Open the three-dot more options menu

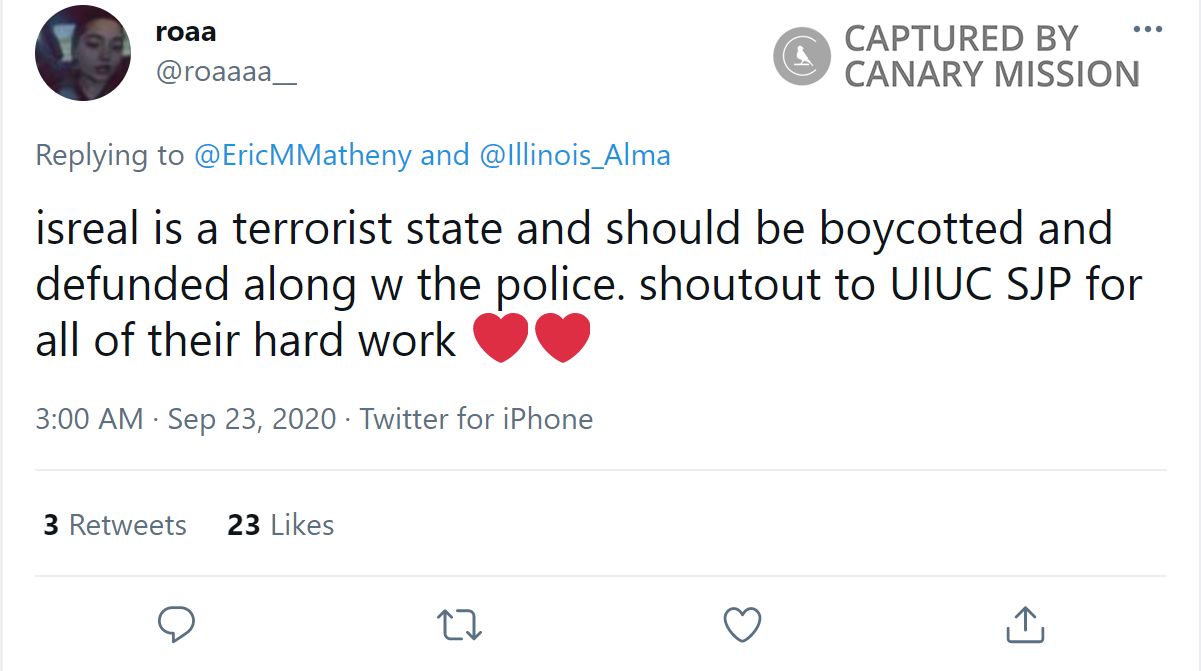(1147, 28)
